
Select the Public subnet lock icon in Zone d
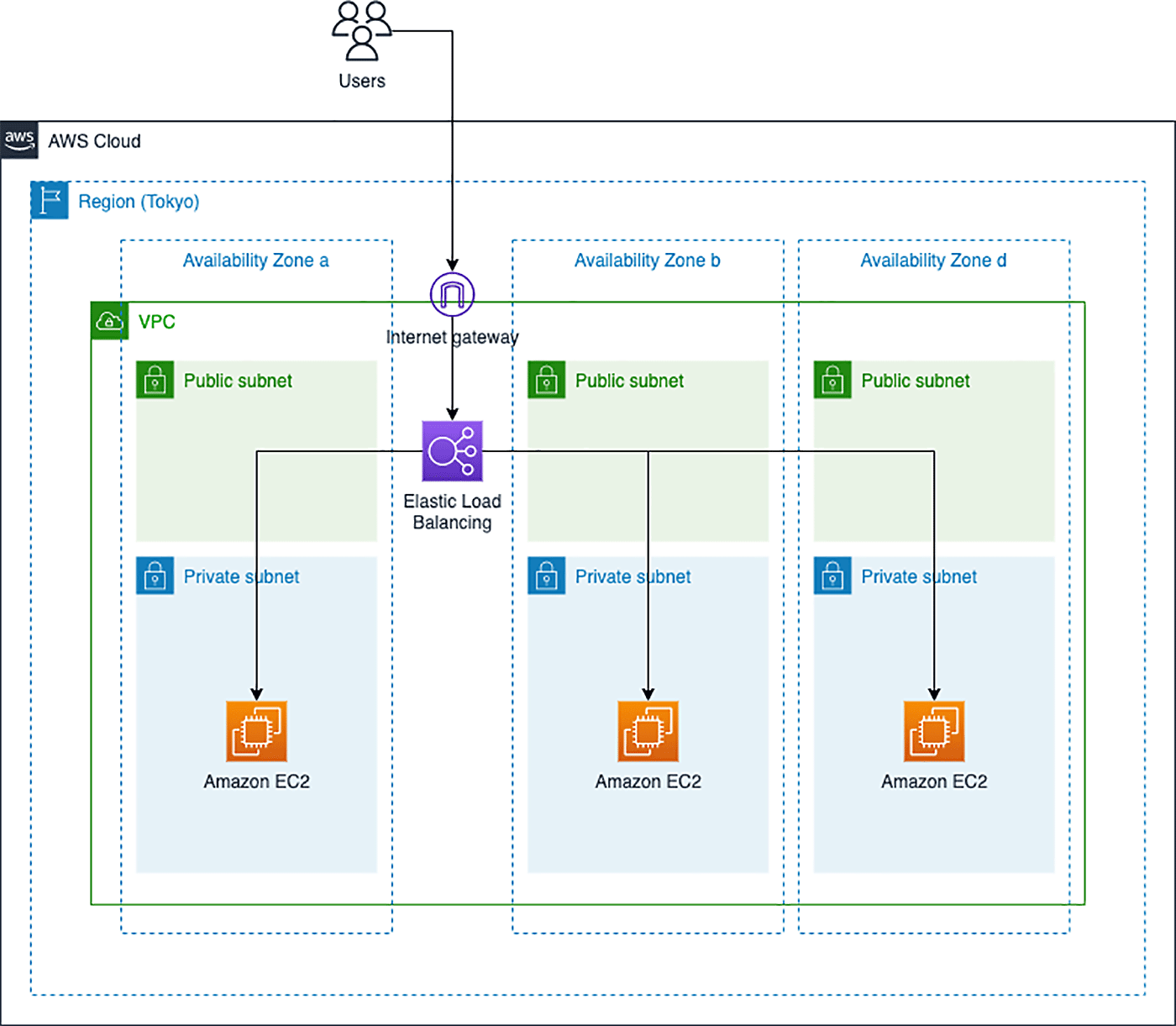832,380
